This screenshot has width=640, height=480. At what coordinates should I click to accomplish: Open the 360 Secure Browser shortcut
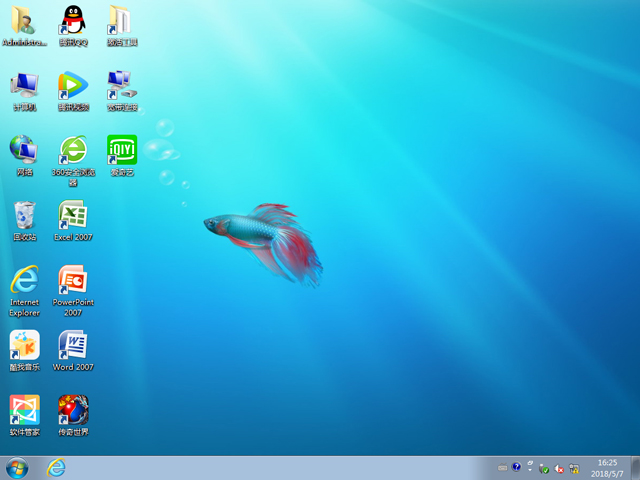(72, 150)
